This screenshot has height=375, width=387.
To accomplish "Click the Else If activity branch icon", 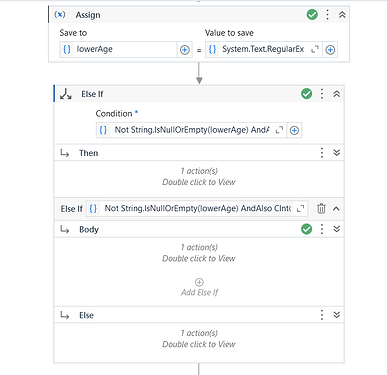I will pyautogui.click(x=66, y=94).
